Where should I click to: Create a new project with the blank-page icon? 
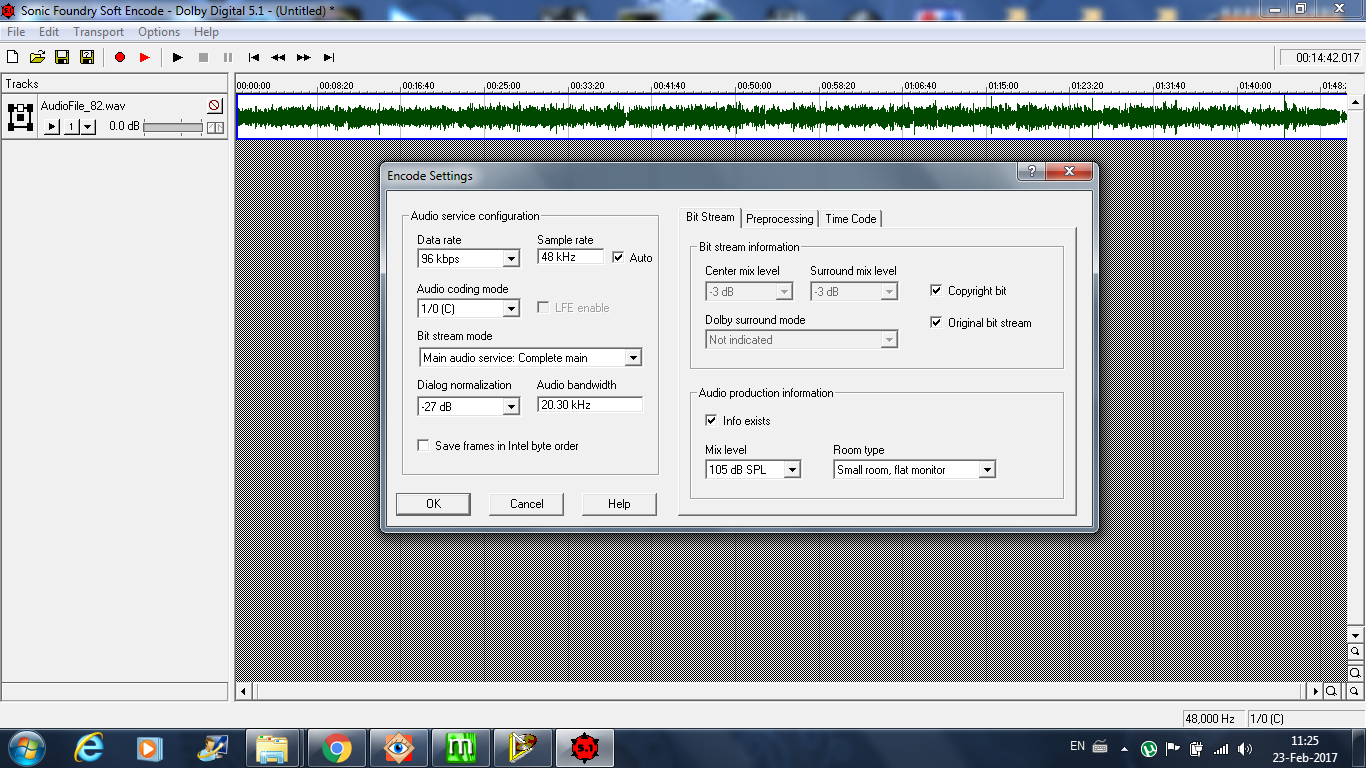coord(13,58)
